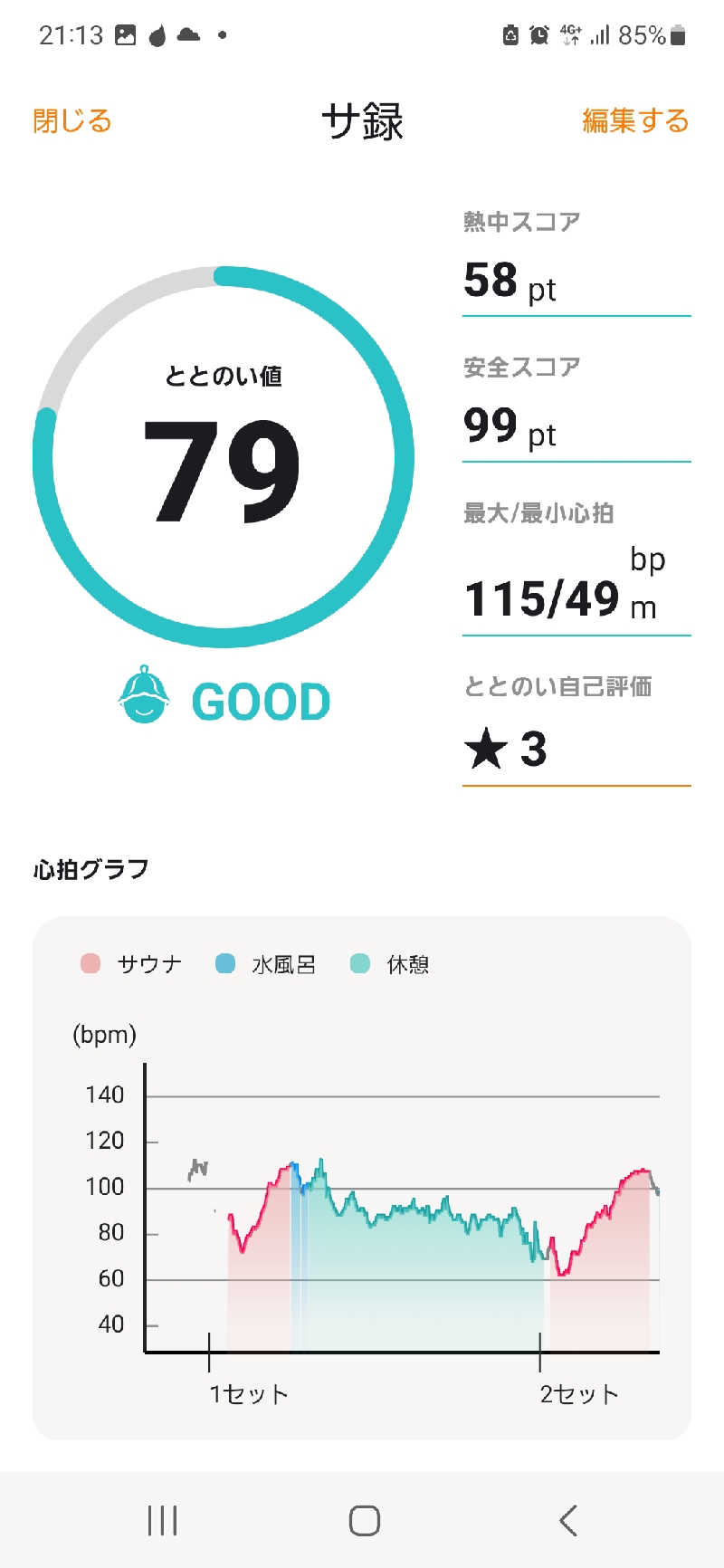The width and height of the screenshot is (724, 1568).
Task: Tap the Android back navigation arrow
Action: point(568,1520)
